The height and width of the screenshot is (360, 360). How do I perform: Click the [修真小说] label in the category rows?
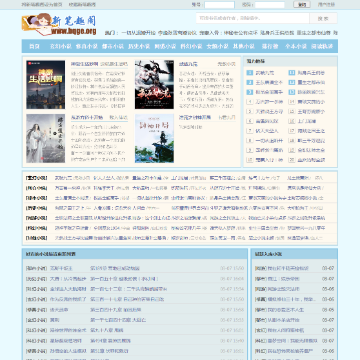coord(37,188)
